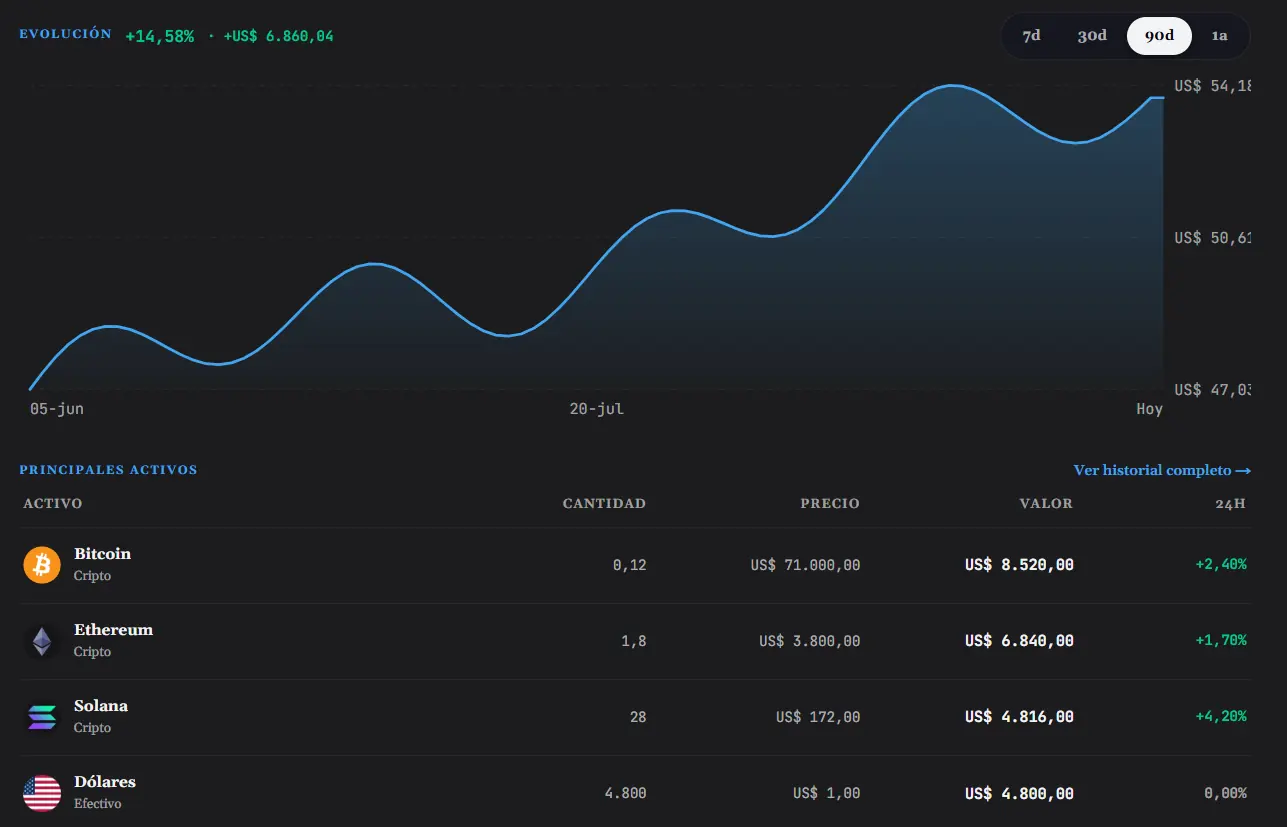The width and height of the screenshot is (1287, 827).
Task: Click Solana quantity 28
Action: point(638,717)
